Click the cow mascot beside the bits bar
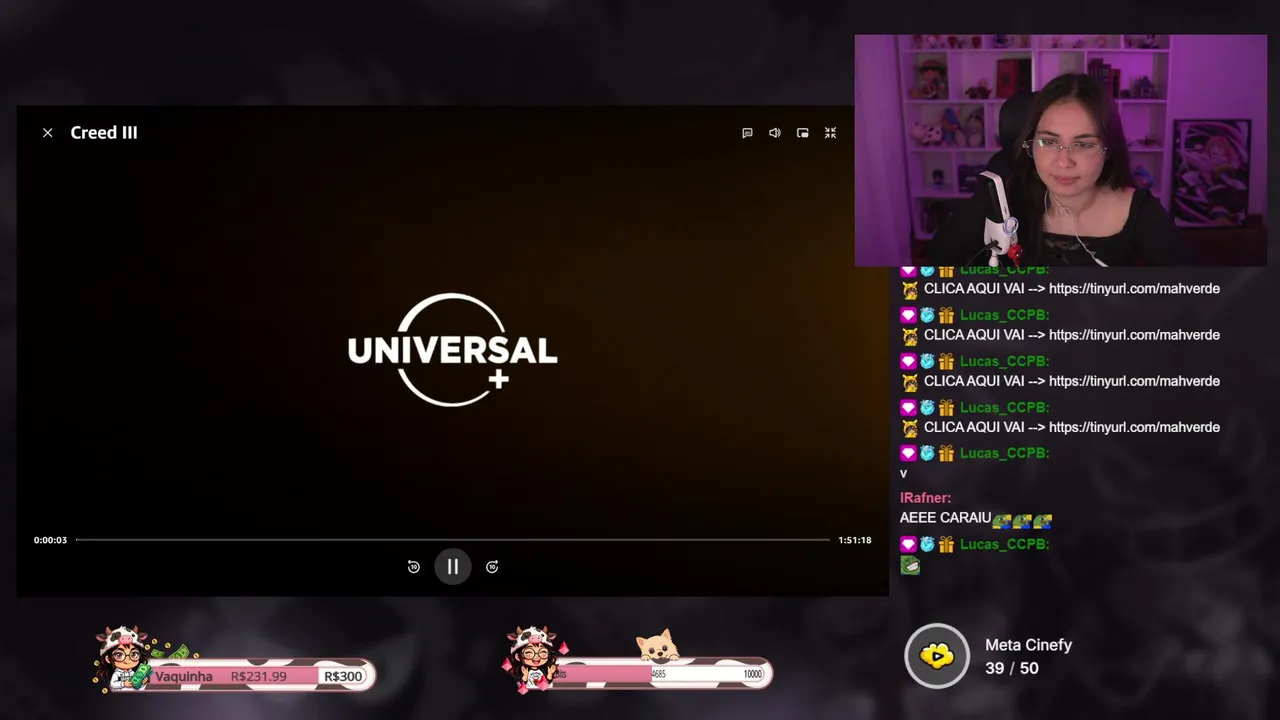This screenshot has height=720, width=1280. (533, 660)
